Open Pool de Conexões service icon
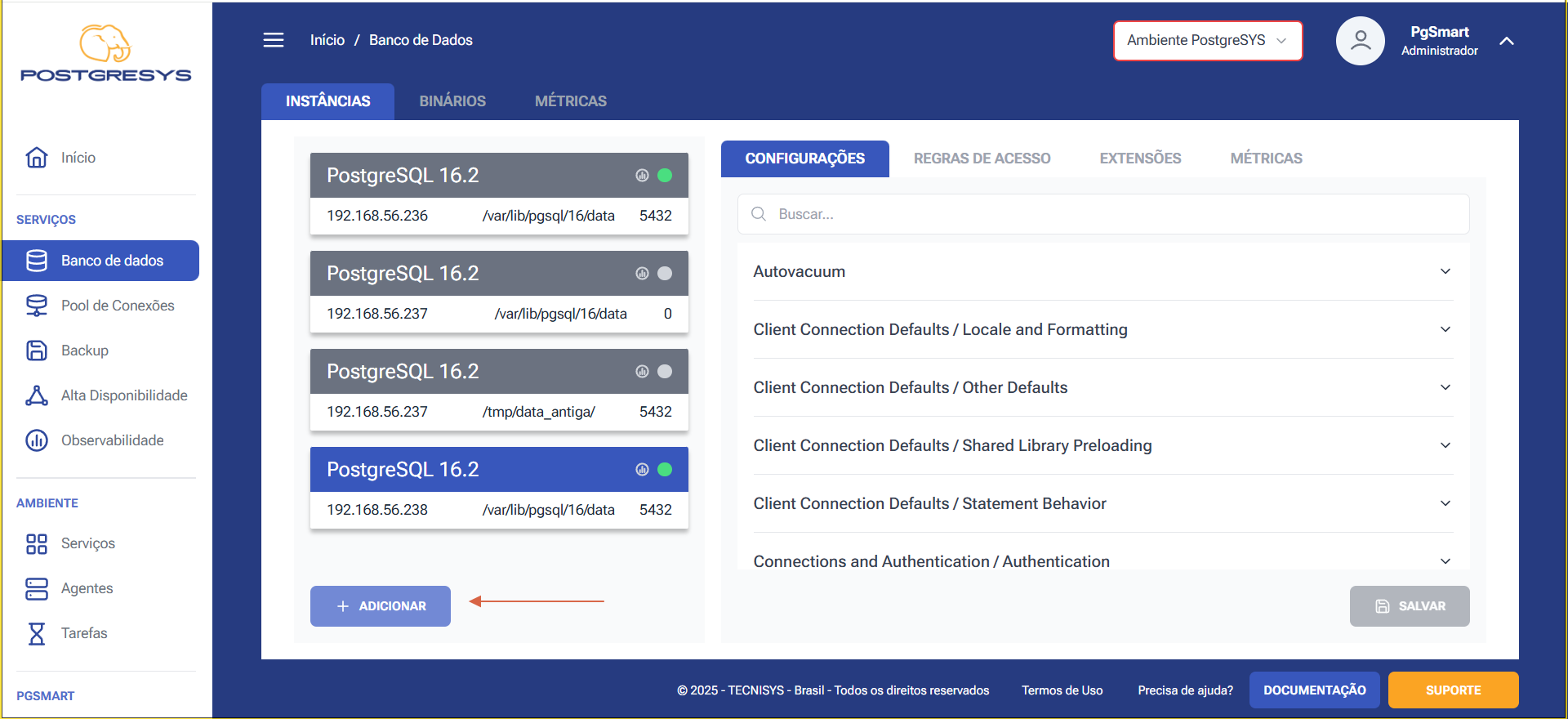Image resolution: width=1568 pixels, height=719 pixels. [37, 306]
